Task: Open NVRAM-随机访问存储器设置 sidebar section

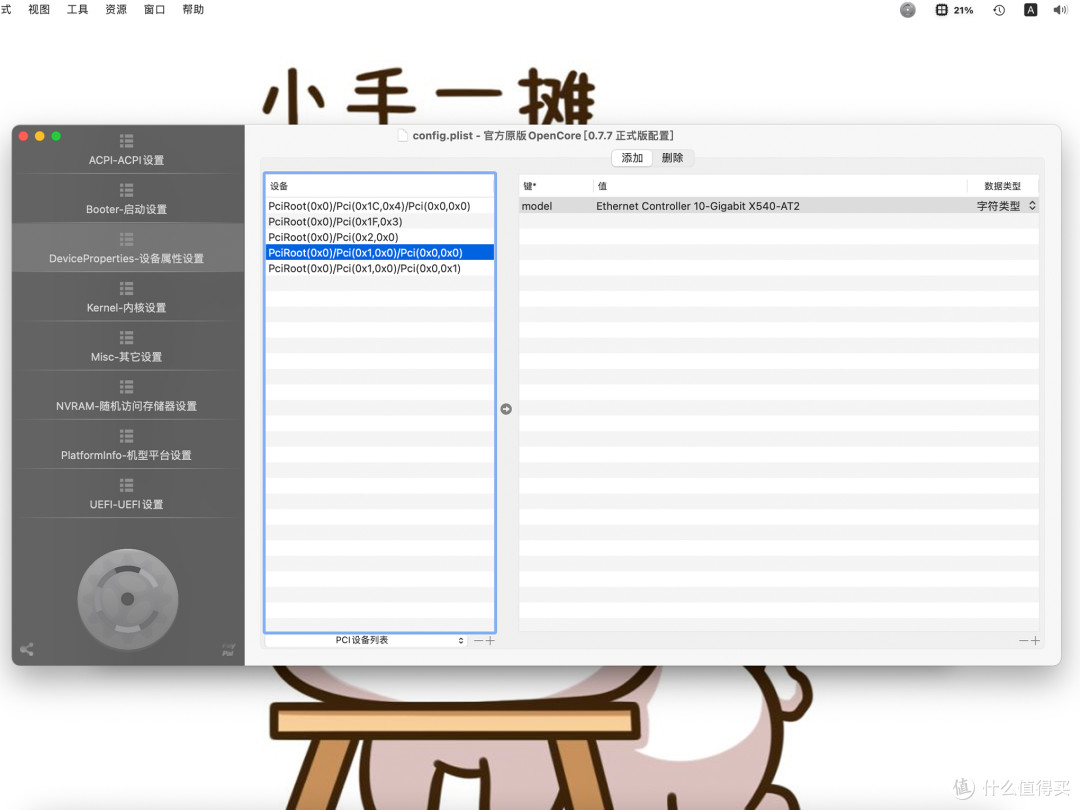Action: click(127, 397)
